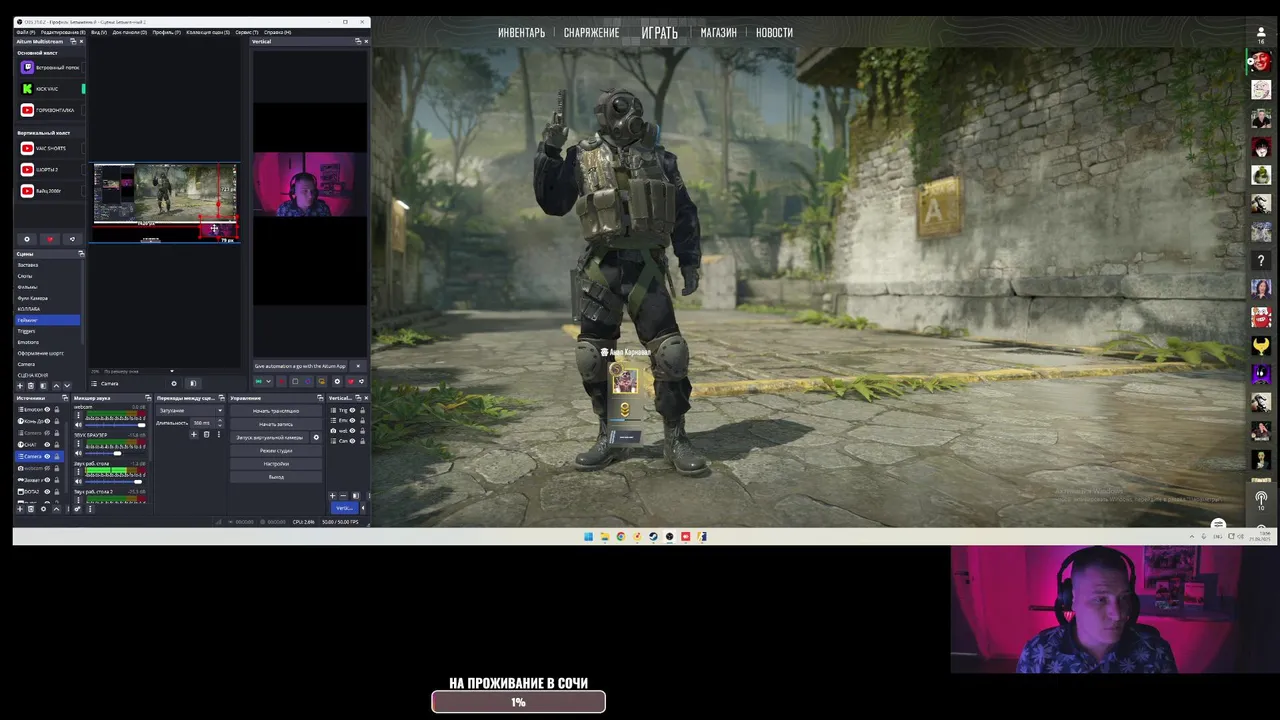Toggle visibility of Camera source
The height and width of the screenshot is (720, 1280).
coord(47,456)
